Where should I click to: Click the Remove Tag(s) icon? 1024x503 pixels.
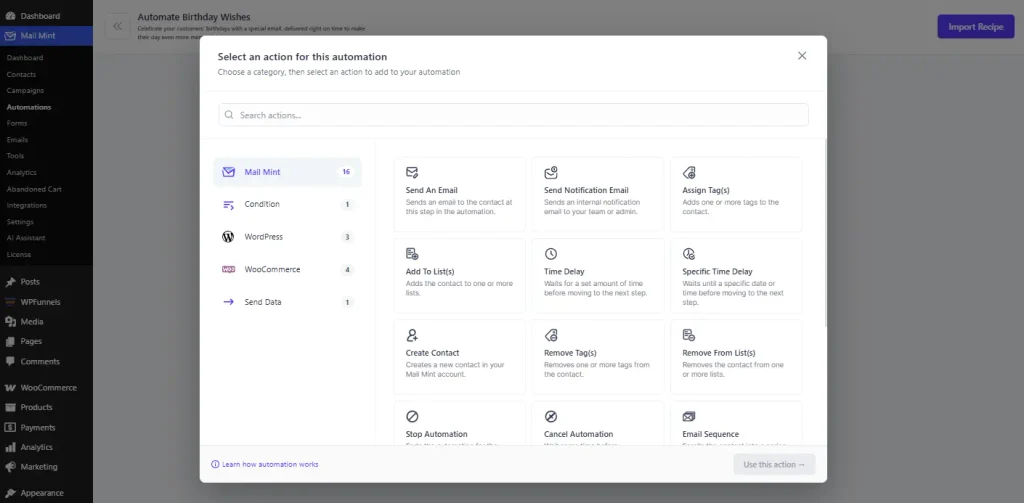551,335
